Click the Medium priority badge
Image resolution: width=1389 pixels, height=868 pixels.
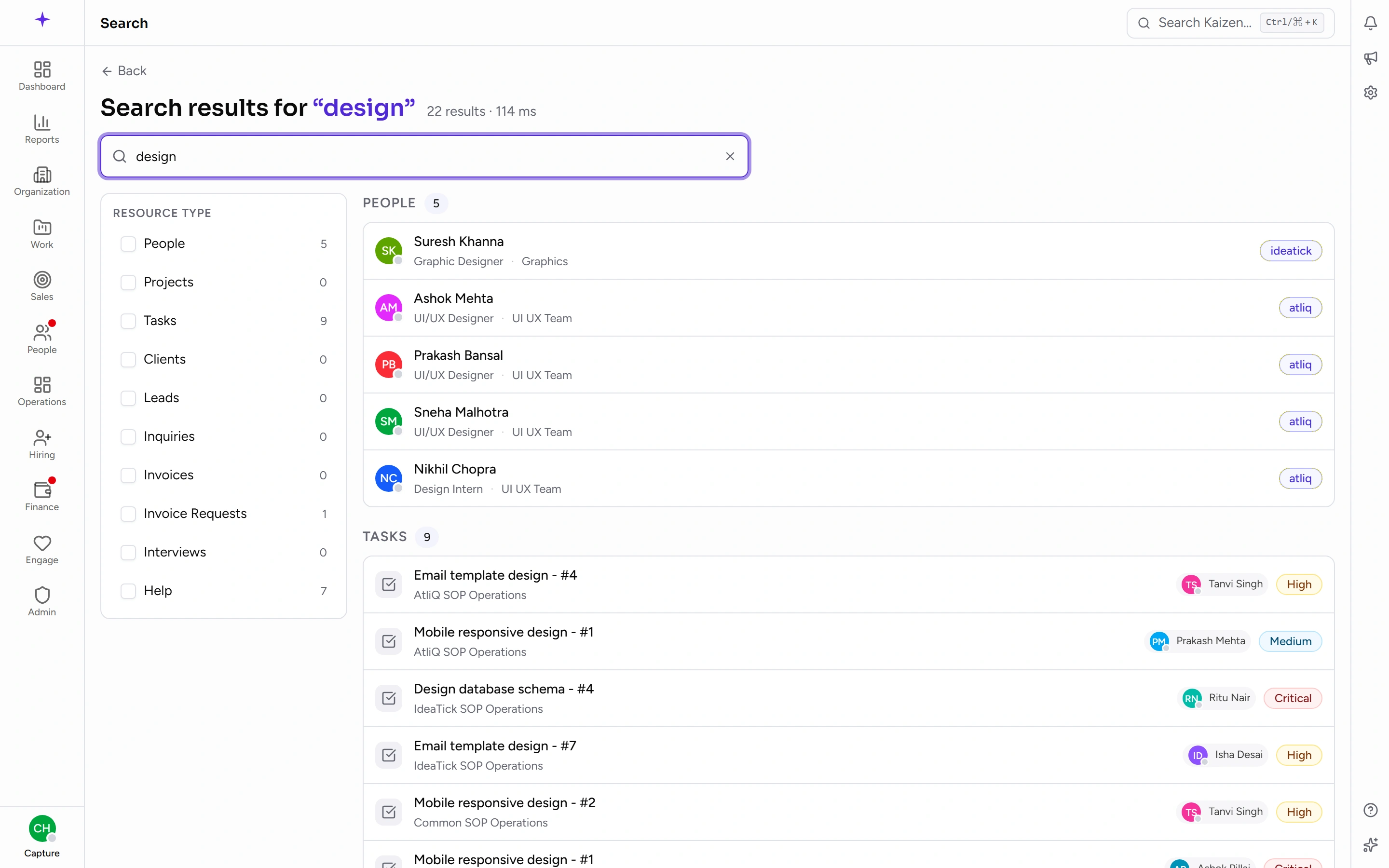[1290, 641]
